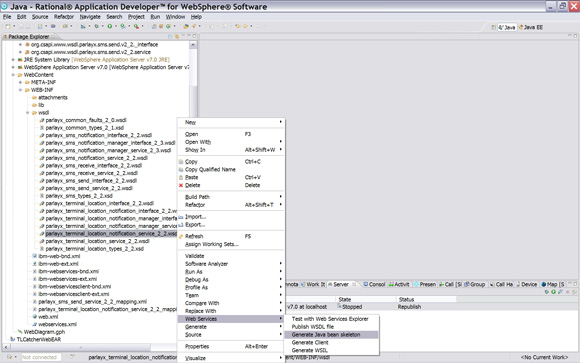Open the New wizard dropdown arrow

(x=14, y=26)
